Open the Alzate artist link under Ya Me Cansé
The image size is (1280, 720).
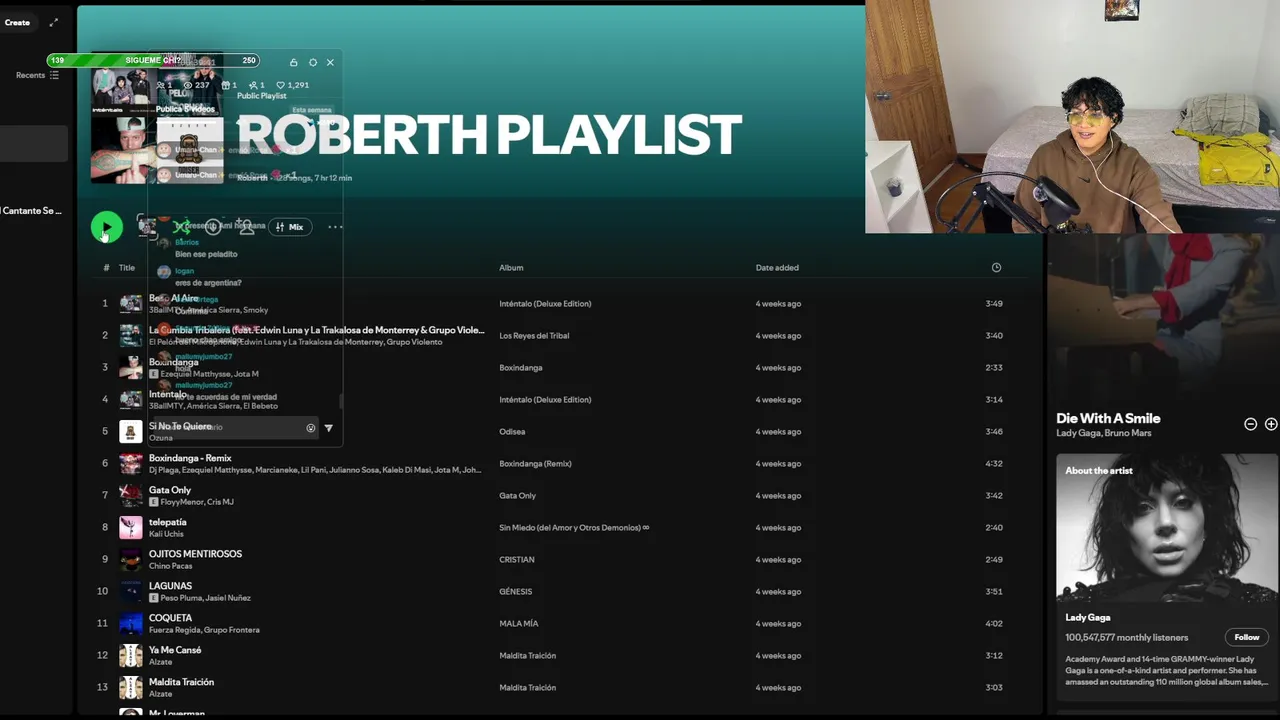(159, 662)
